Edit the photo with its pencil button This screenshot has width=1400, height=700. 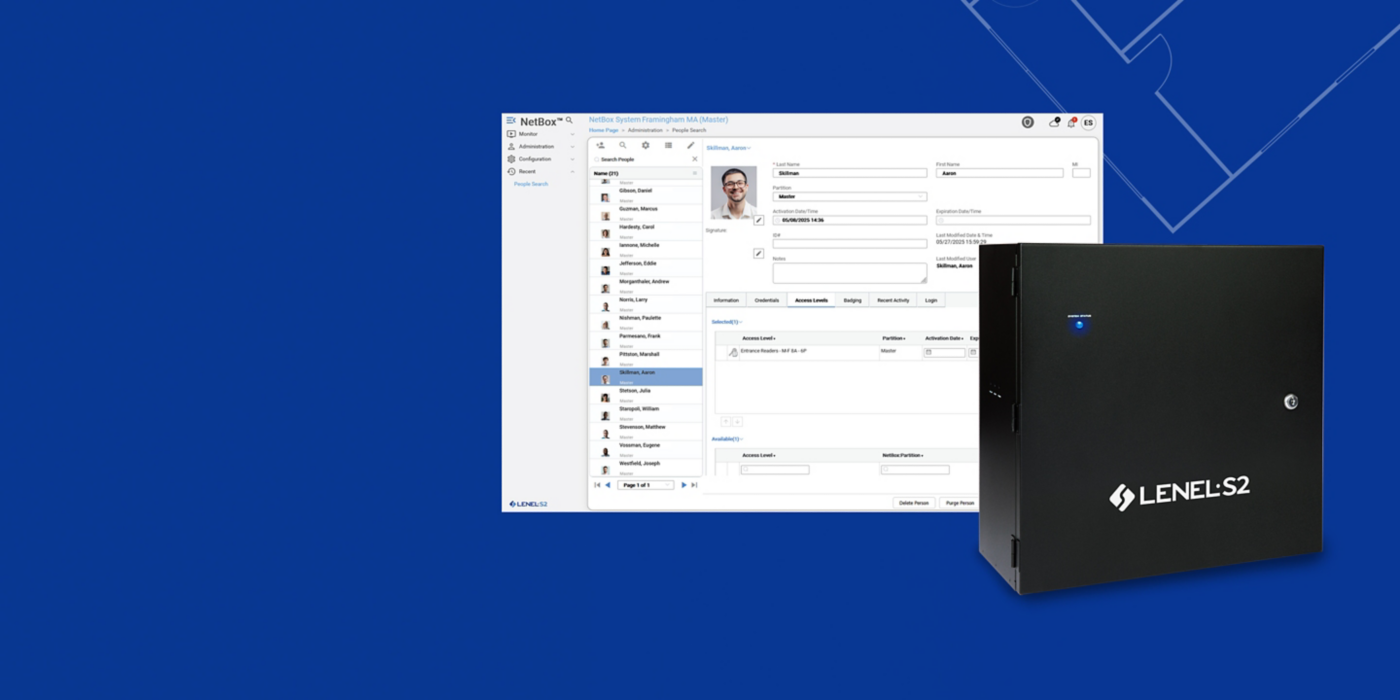point(758,221)
